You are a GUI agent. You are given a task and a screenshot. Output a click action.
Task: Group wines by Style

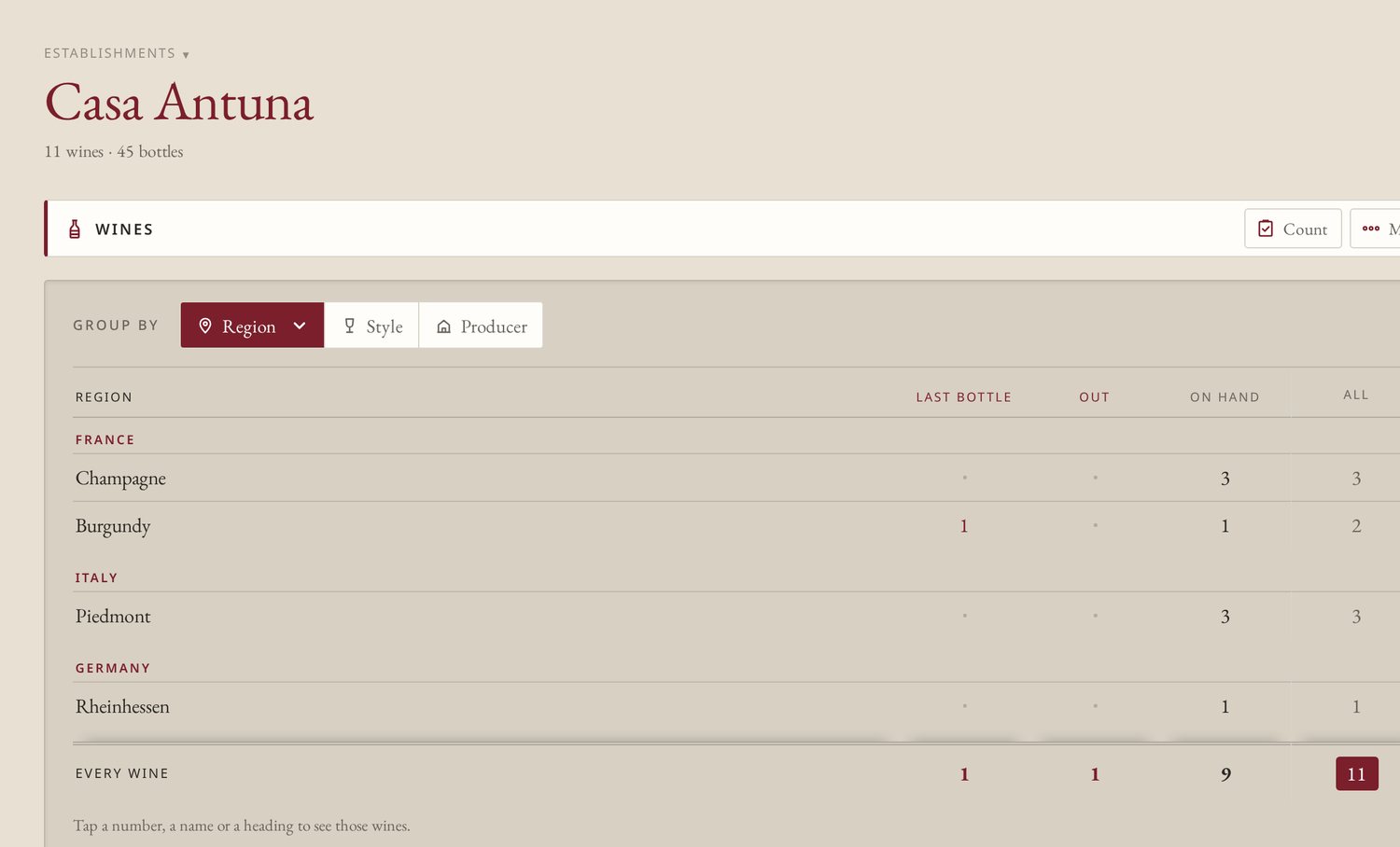(371, 326)
